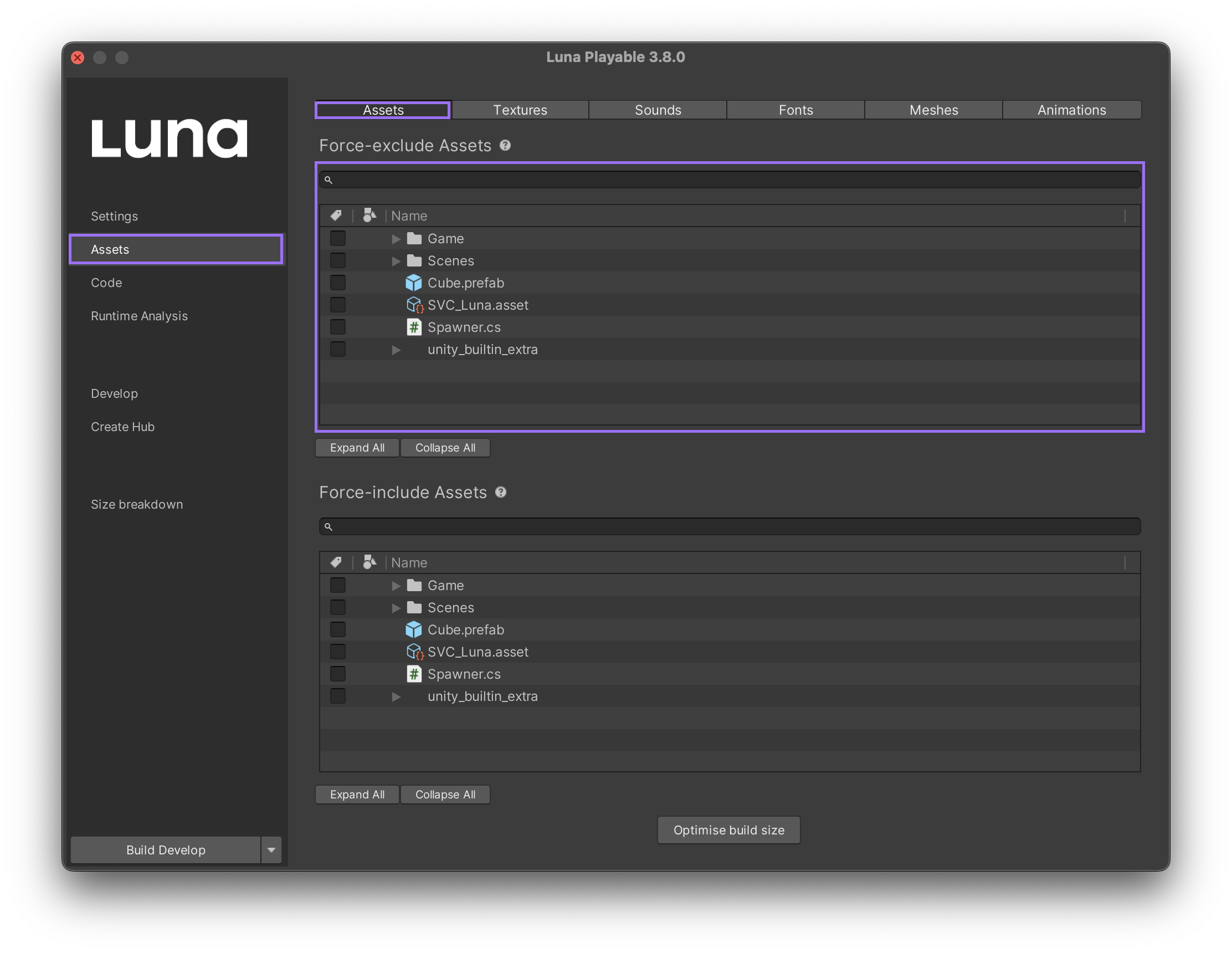Screen dimensions: 1232x953
Task: Expand the Scenes folder in Force-include list
Action: point(396,608)
